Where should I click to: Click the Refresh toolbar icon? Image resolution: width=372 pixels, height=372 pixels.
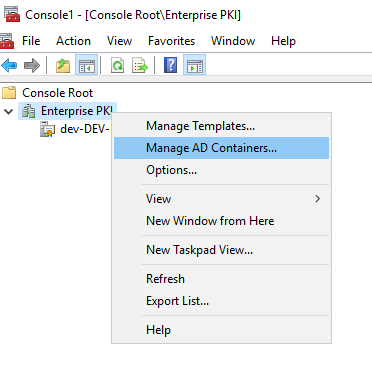click(x=117, y=65)
